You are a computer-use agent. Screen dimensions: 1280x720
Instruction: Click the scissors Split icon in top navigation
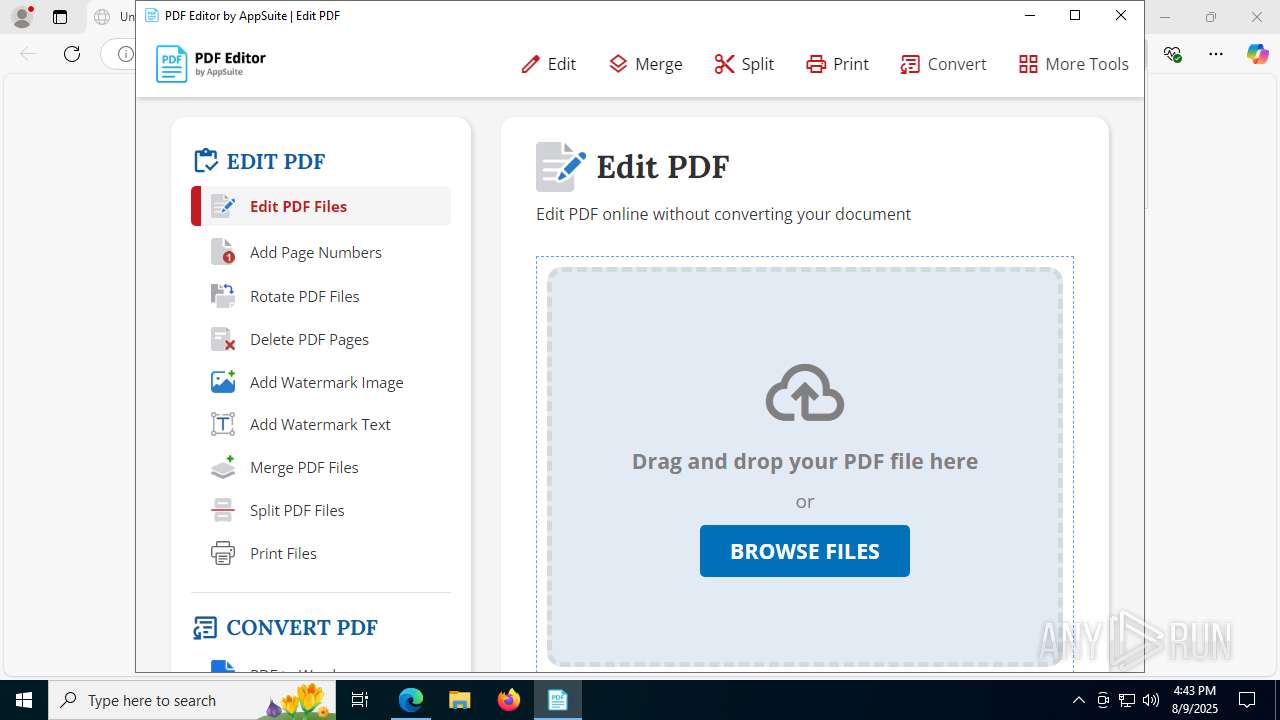coord(724,64)
